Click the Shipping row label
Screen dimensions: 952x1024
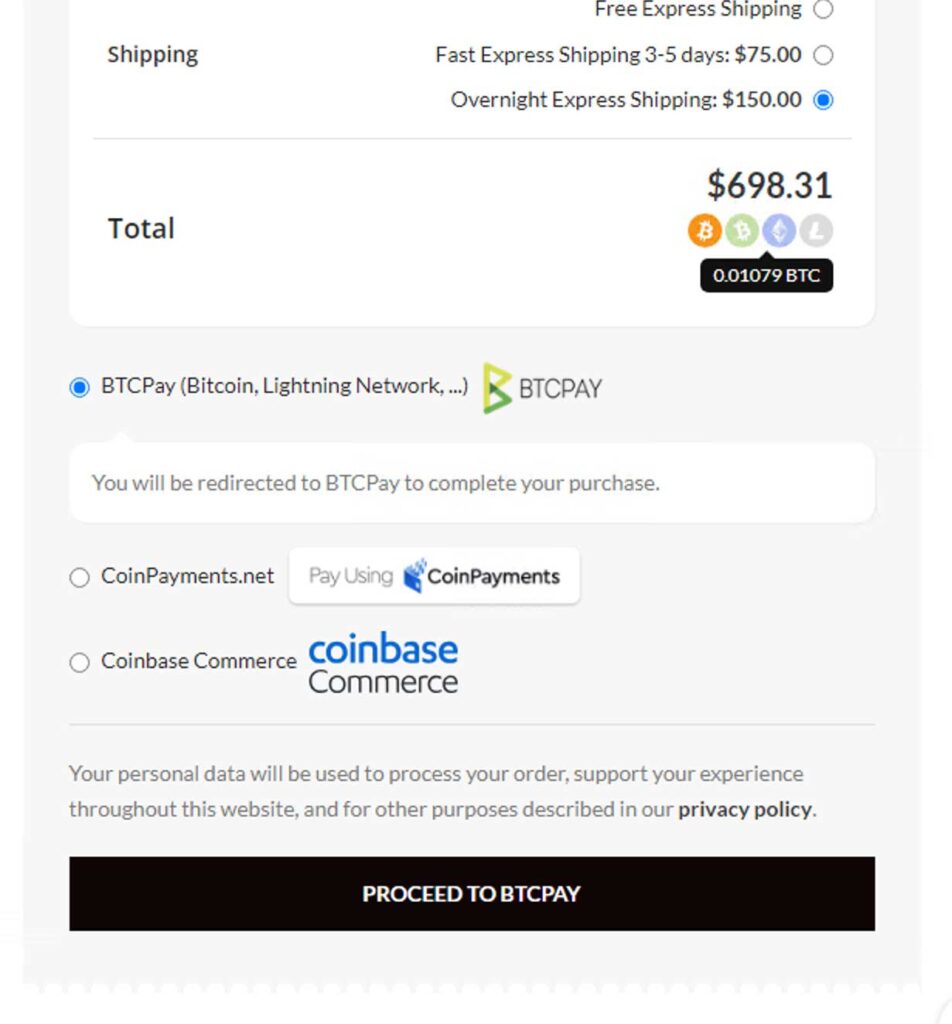153,54
